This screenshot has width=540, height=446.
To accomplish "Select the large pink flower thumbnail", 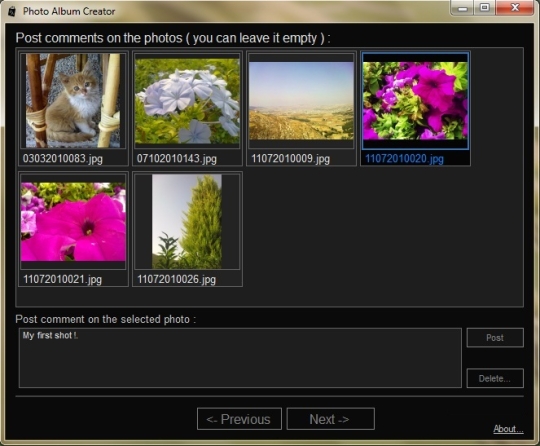I will tap(73, 221).
